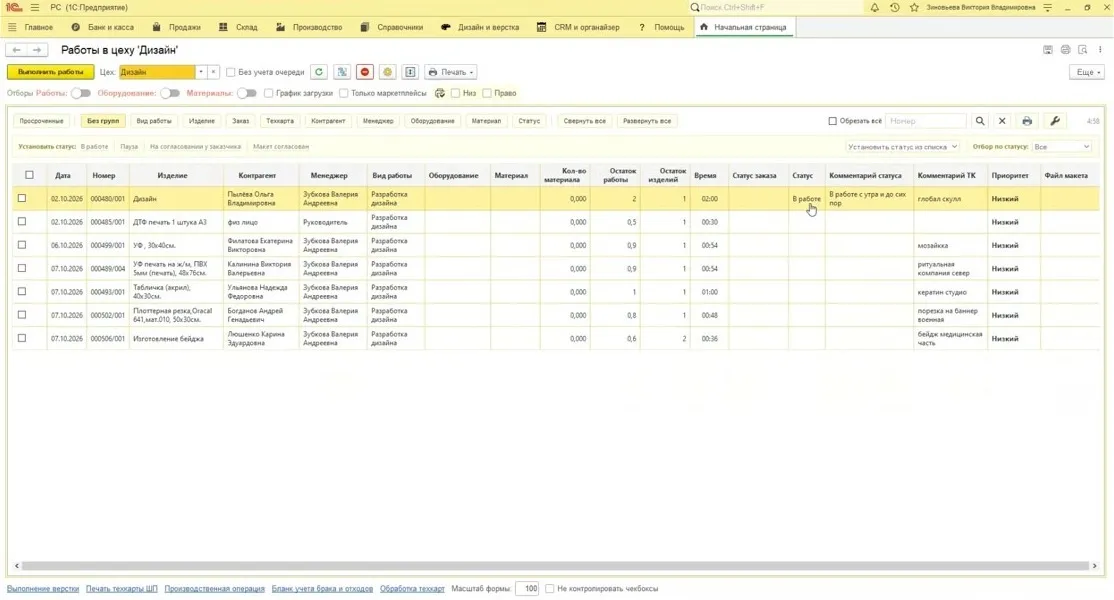Click the 'Масштаб формы' value field
The height and width of the screenshot is (600, 1114).
click(527, 589)
